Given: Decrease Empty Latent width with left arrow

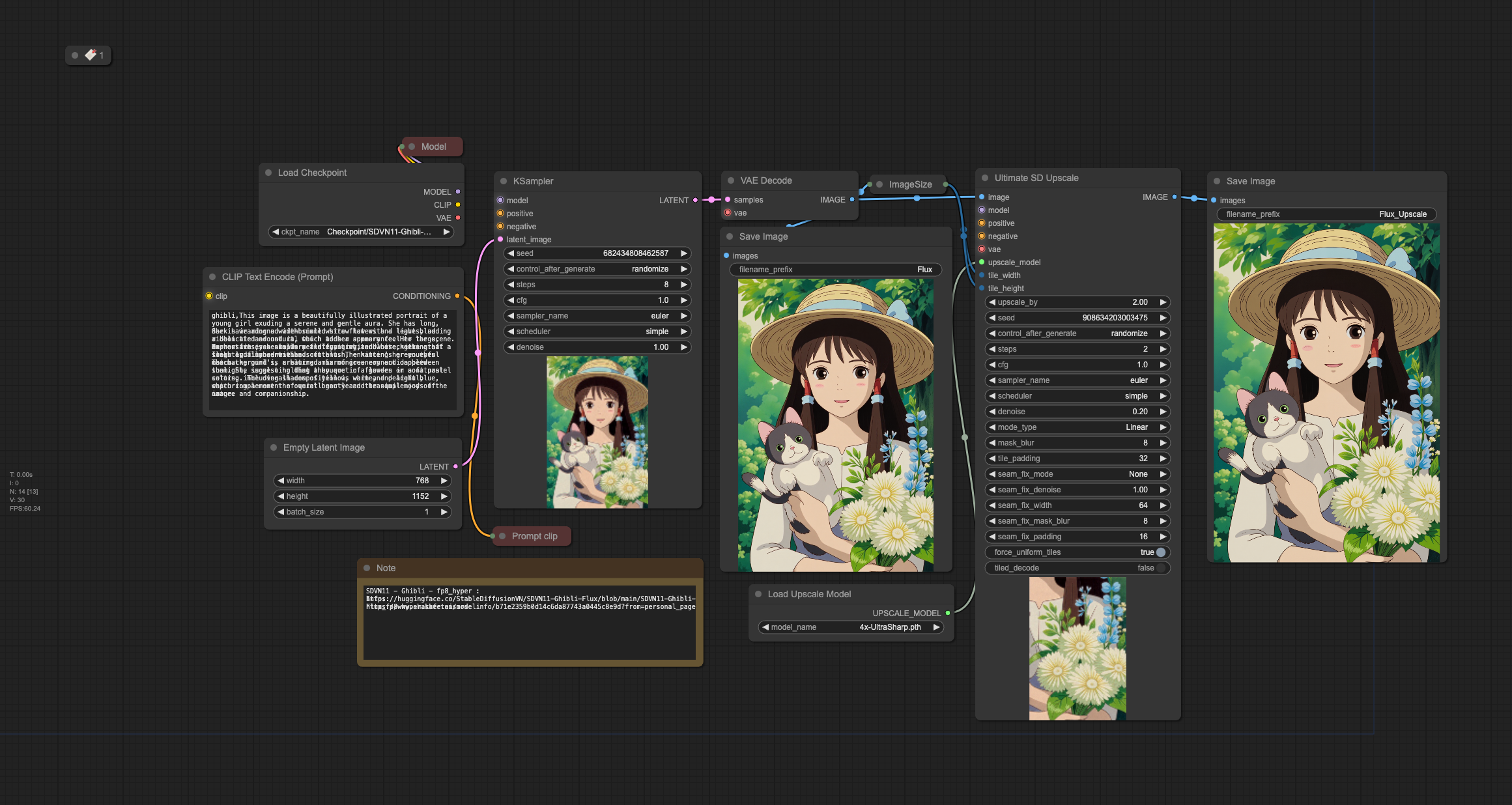Looking at the screenshot, I should (x=281, y=481).
